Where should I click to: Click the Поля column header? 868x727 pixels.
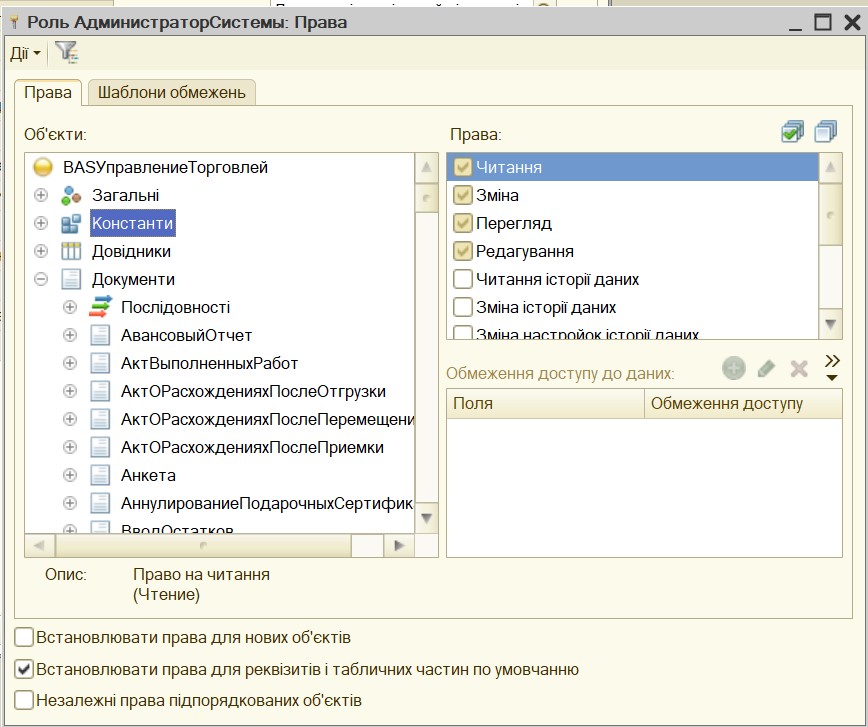coord(545,404)
